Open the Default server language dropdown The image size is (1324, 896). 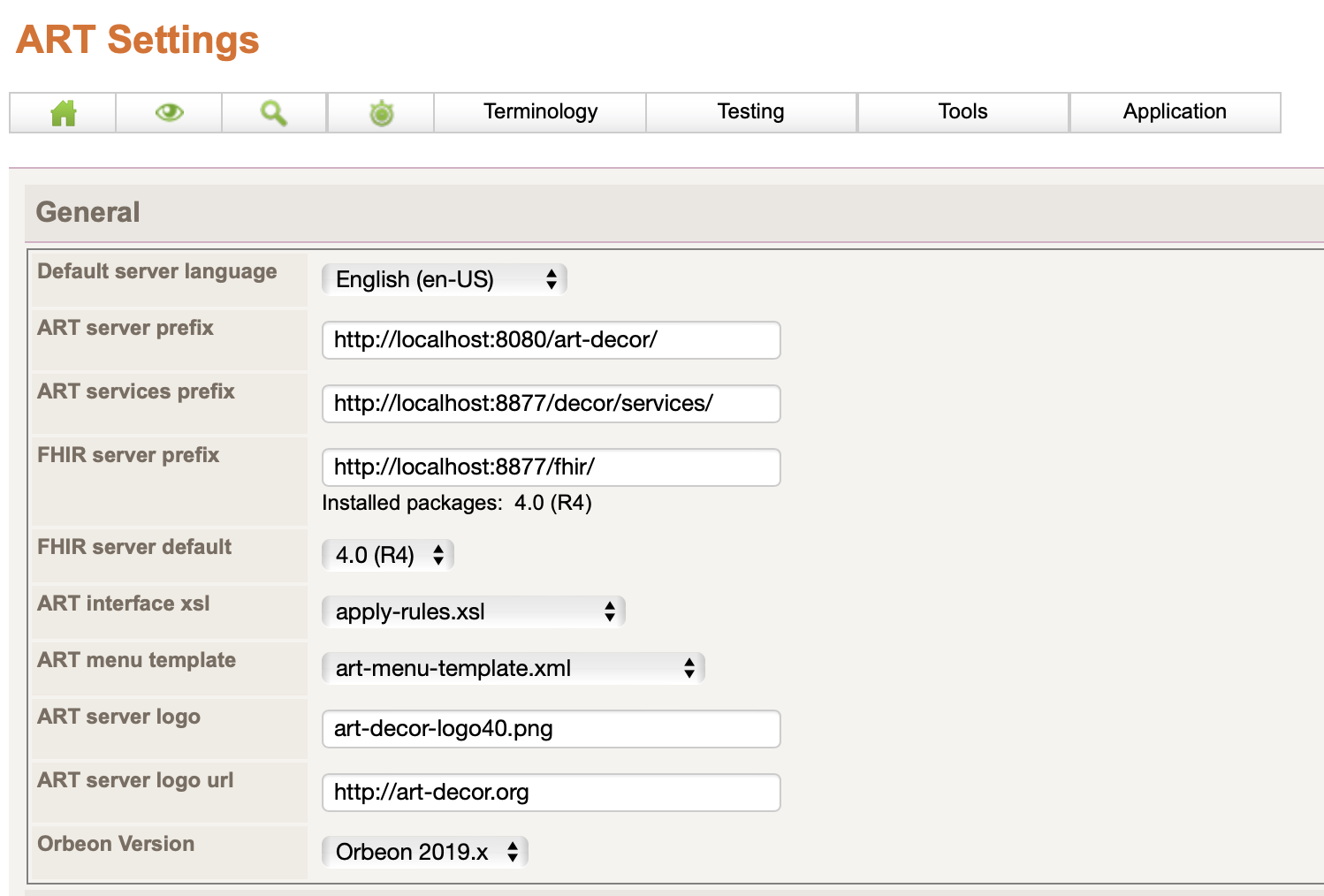pos(445,280)
